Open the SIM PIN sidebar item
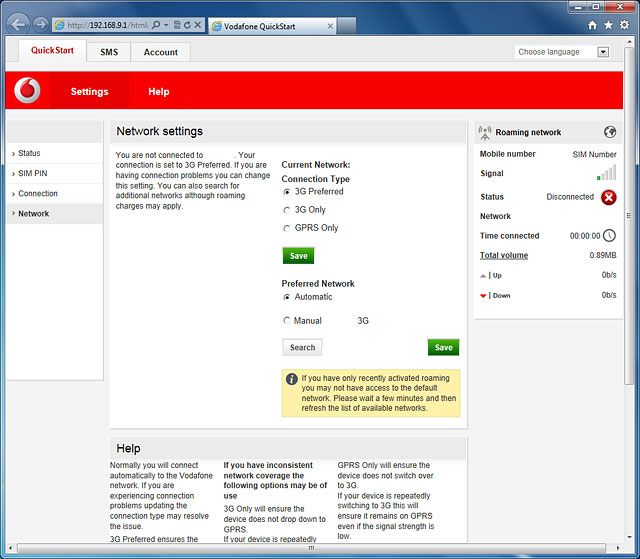This screenshot has height=559, width=640. click(x=55, y=173)
